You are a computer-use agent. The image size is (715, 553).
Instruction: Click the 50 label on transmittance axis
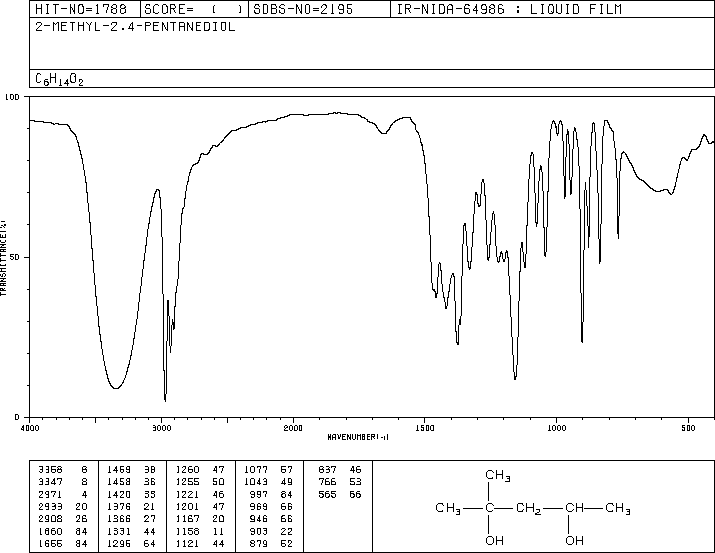15,257
